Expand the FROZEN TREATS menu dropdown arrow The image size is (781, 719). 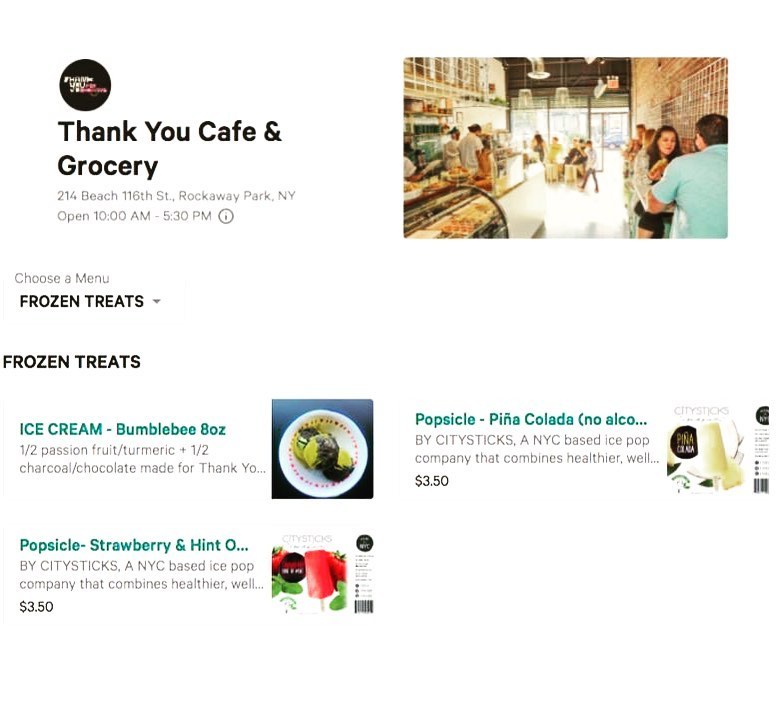(156, 301)
